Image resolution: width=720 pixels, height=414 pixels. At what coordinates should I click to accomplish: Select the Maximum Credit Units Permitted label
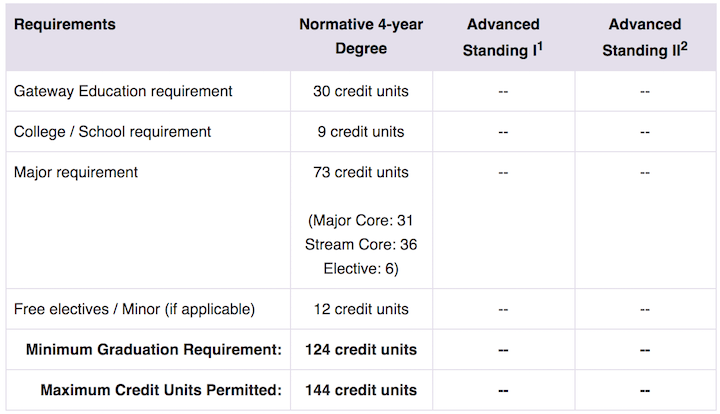point(160,390)
